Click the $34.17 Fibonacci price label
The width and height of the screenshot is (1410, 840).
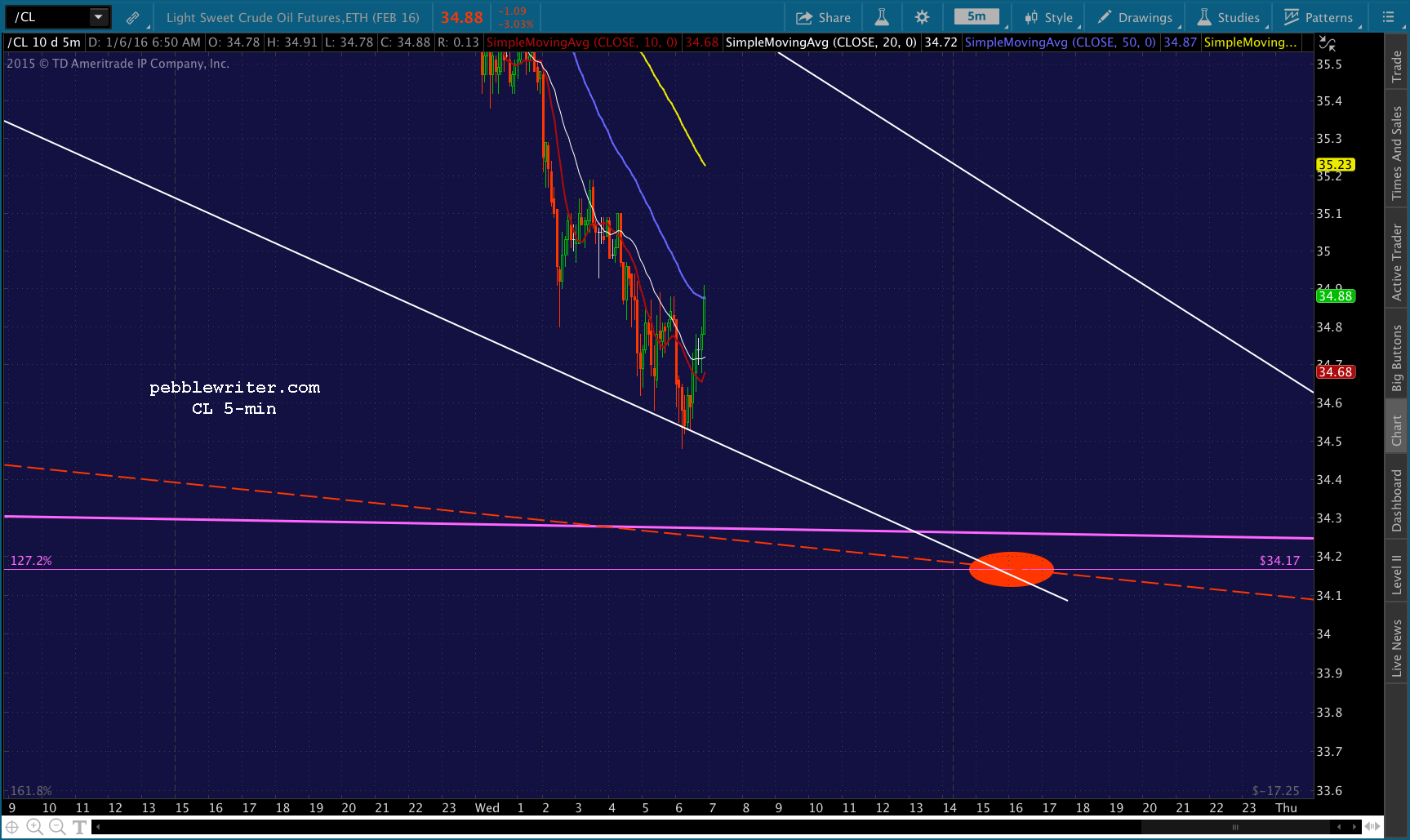pyautogui.click(x=1279, y=561)
